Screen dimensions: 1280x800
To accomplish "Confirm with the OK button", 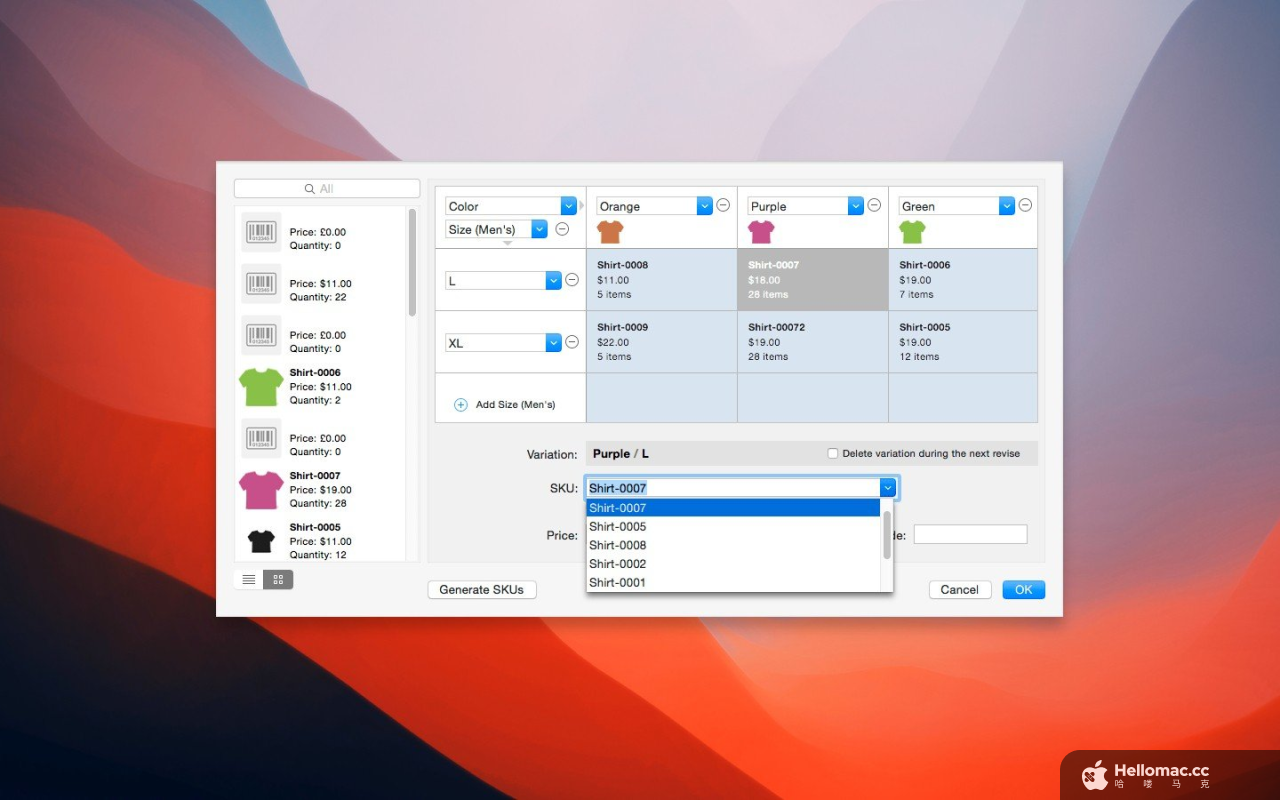I will (1024, 589).
